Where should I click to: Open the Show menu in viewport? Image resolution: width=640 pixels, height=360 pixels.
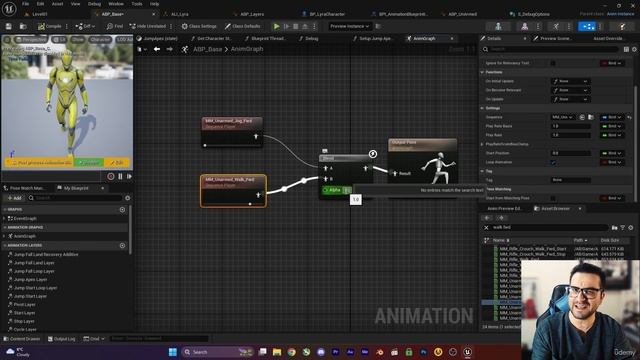[78, 40]
